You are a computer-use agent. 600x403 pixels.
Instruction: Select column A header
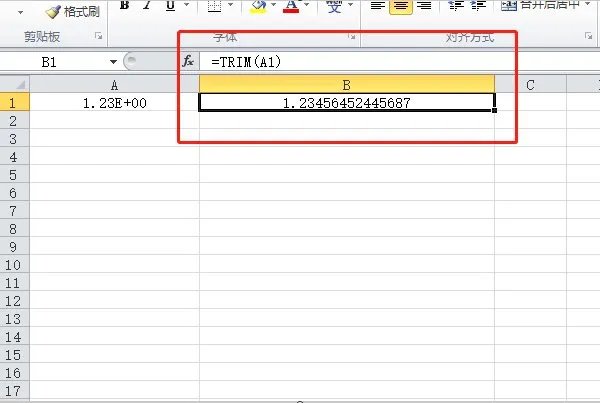click(x=114, y=84)
